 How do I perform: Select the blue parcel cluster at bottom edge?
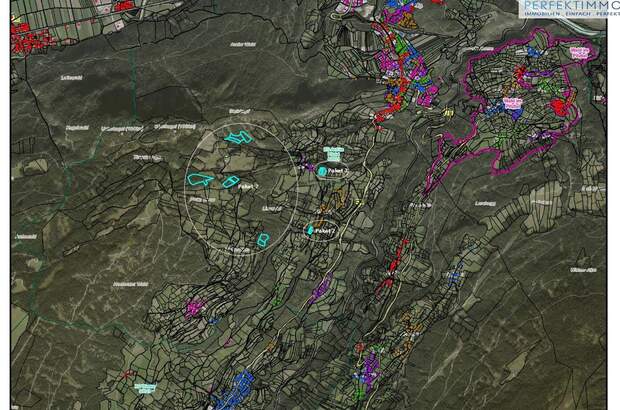point(238,388)
